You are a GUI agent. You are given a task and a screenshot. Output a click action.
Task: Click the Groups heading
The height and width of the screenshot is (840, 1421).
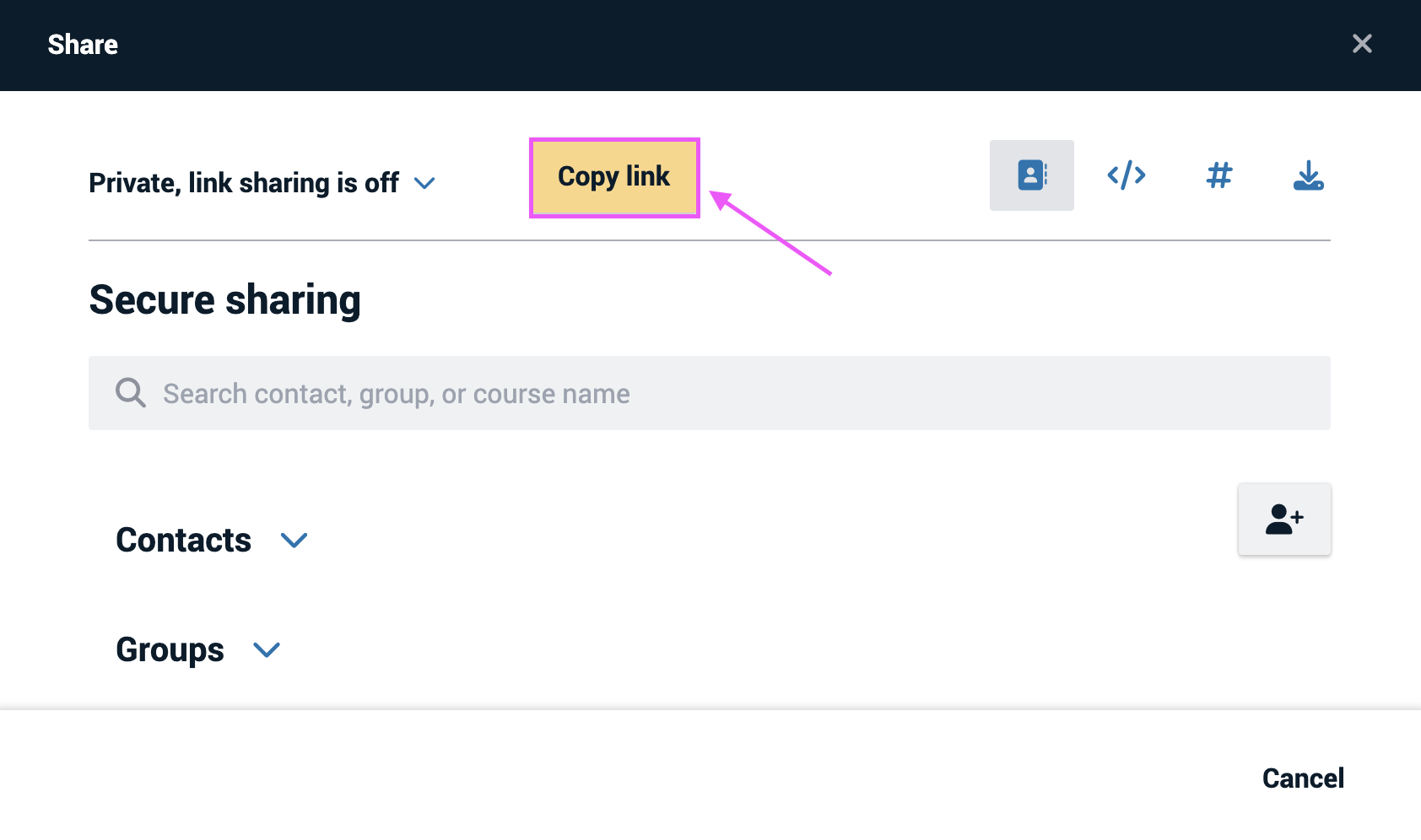(x=170, y=649)
